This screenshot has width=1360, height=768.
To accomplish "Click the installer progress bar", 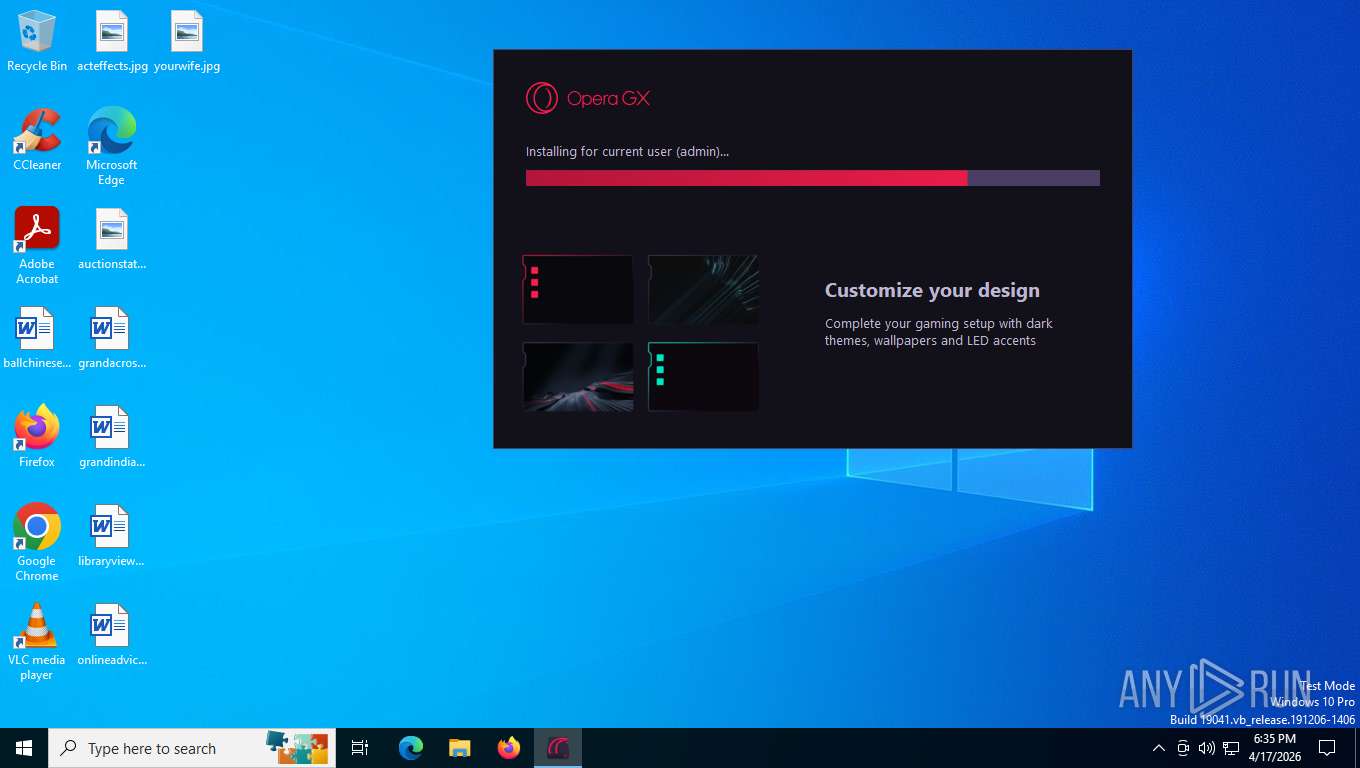I will coord(813,178).
